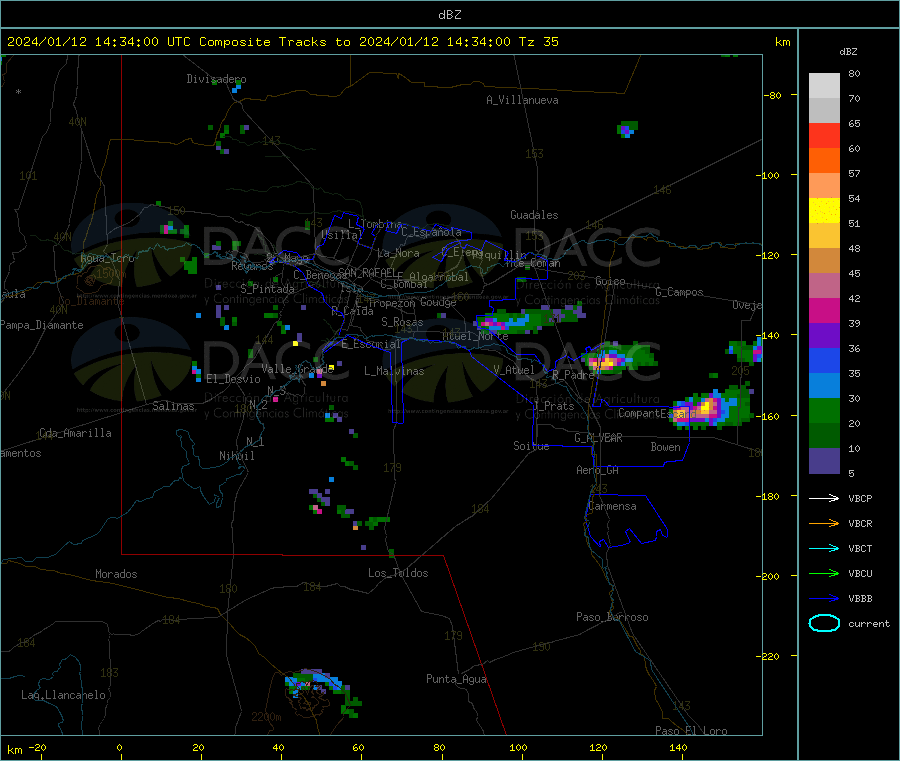The width and height of the screenshot is (900, 761).
Task: Select the 35 dBZ blue color swatch
Action: 824,360
